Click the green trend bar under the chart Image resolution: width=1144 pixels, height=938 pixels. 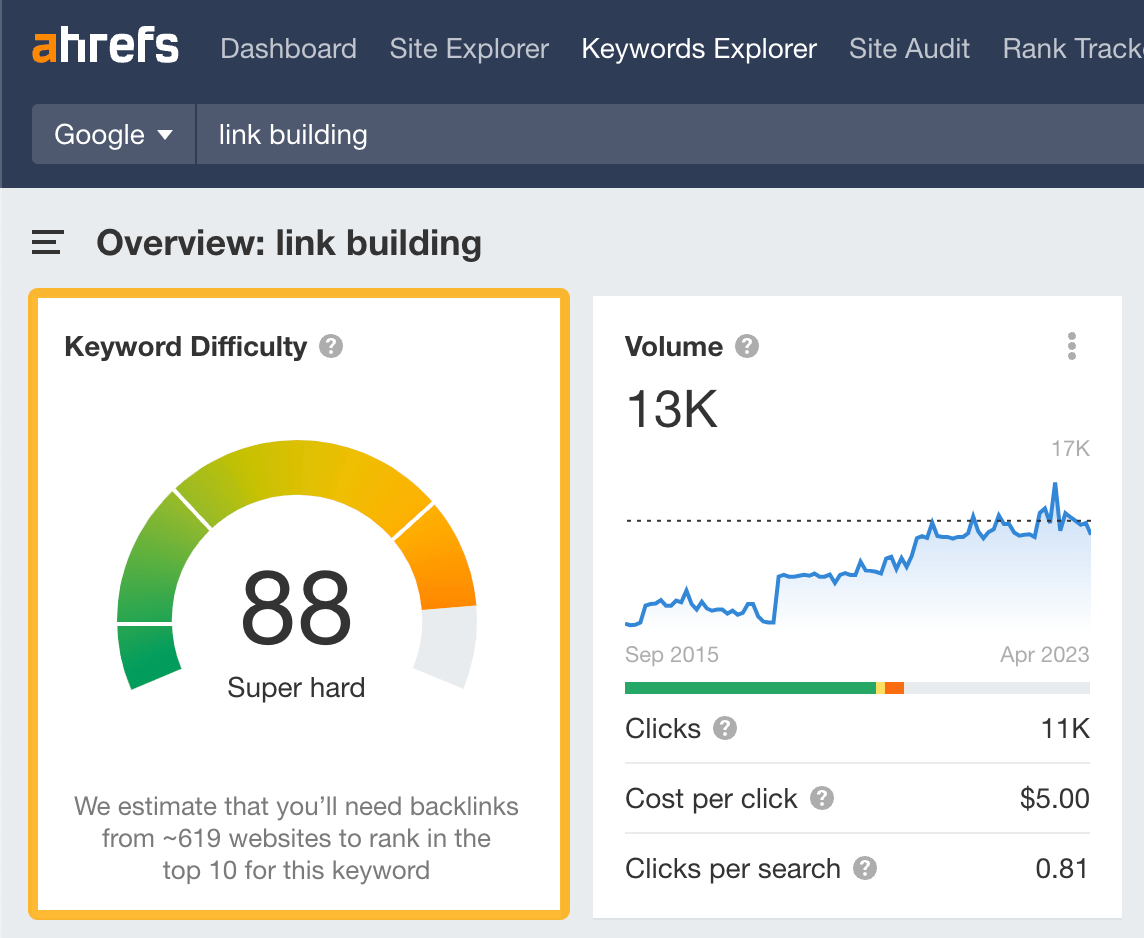click(x=750, y=687)
